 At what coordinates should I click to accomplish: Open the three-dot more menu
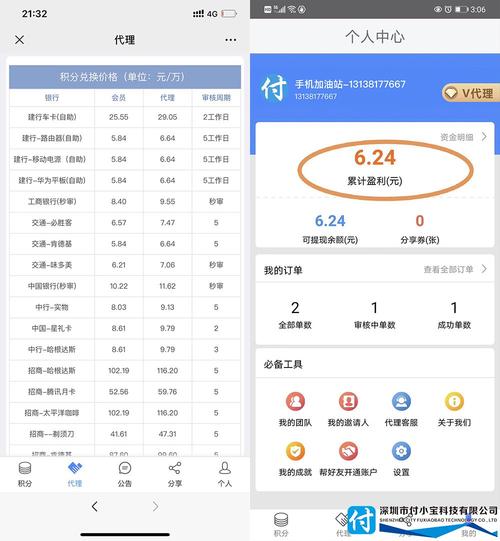(x=231, y=40)
